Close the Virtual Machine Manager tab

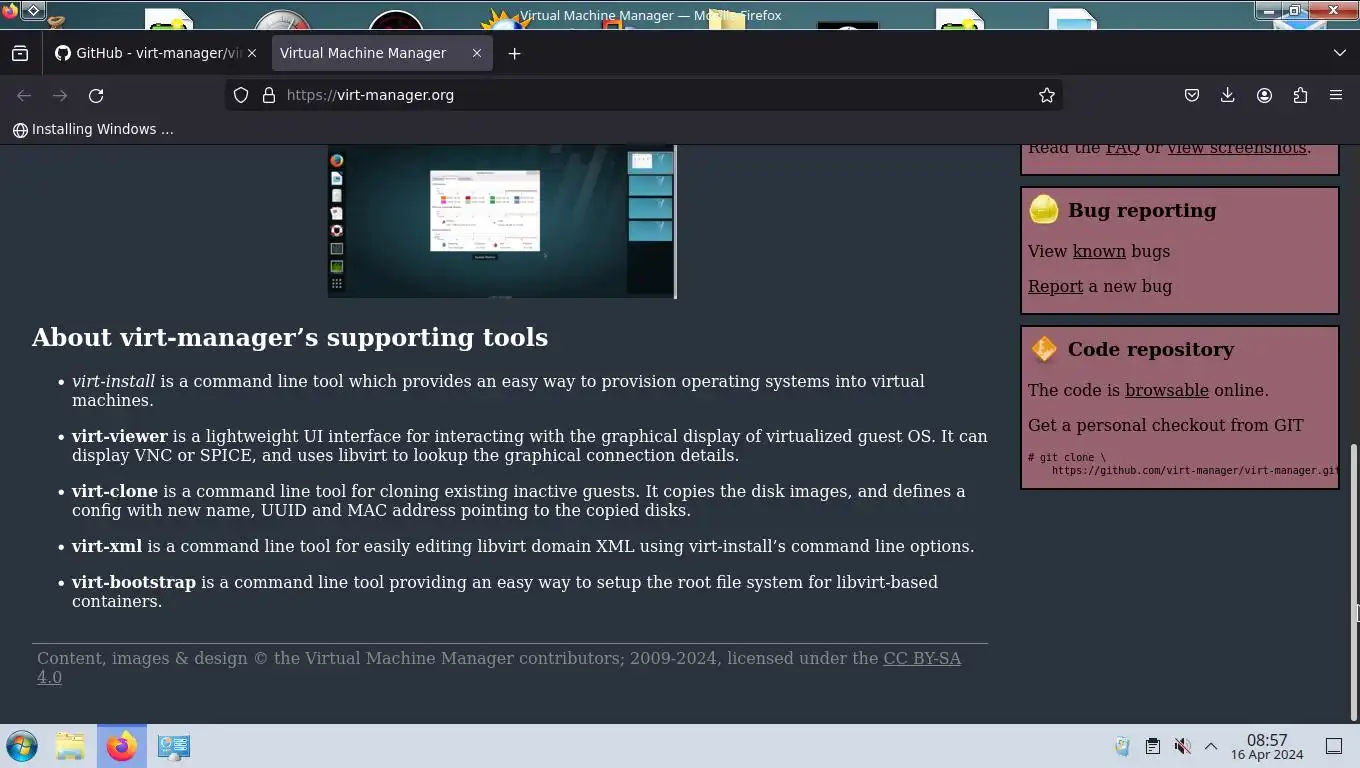pos(477,53)
